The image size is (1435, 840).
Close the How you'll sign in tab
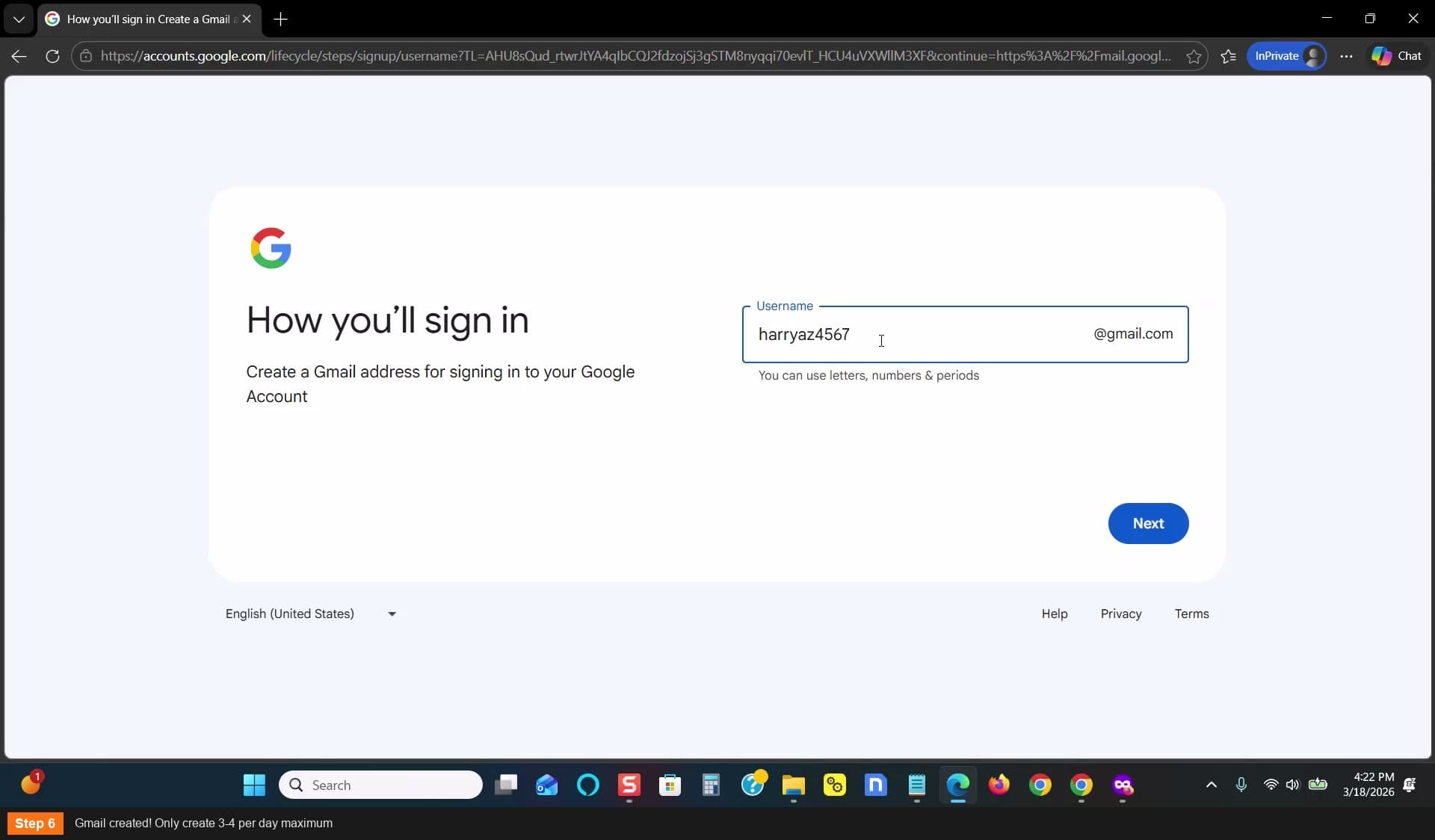[x=247, y=19]
